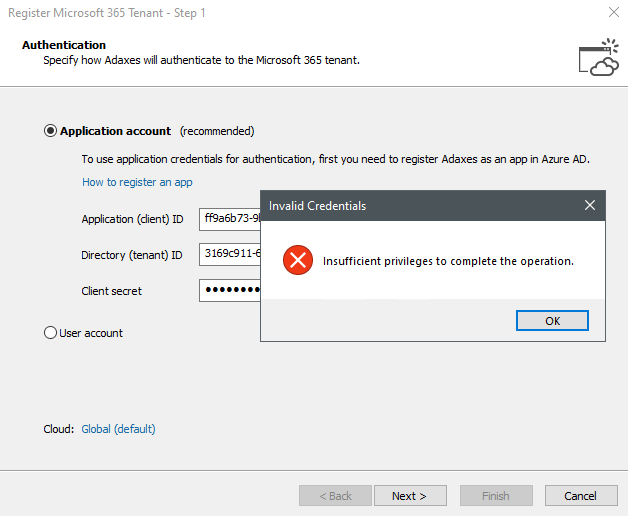The height and width of the screenshot is (516, 628).
Task: Open the How to register an app link
Action: click(137, 182)
